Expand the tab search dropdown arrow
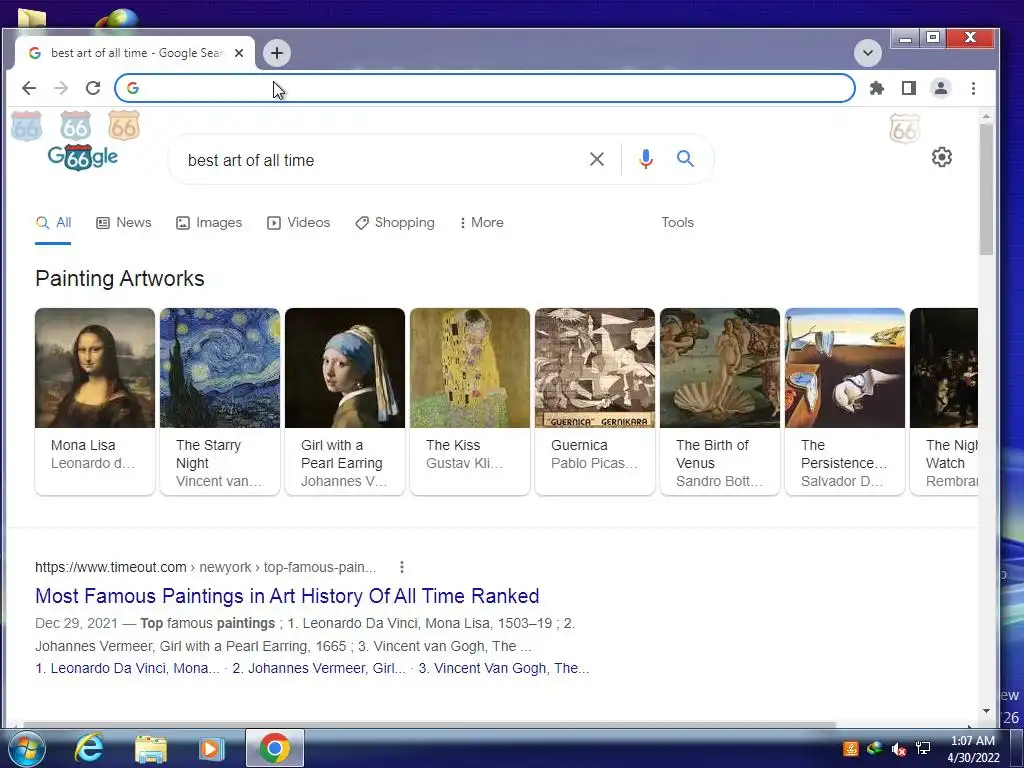 click(x=867, y=53)
